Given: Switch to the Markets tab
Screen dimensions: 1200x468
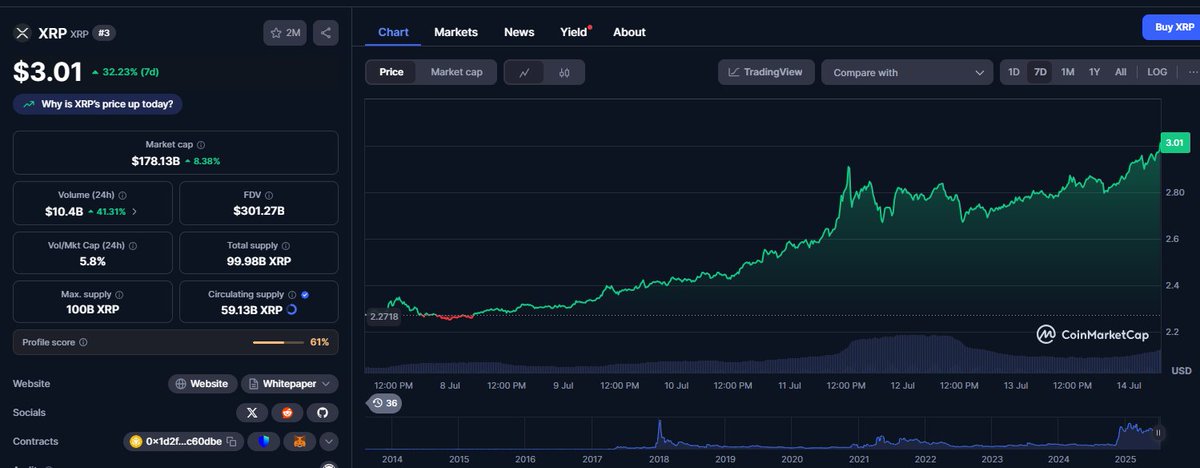Looking at the screenshot, I should tap(456, 32).
